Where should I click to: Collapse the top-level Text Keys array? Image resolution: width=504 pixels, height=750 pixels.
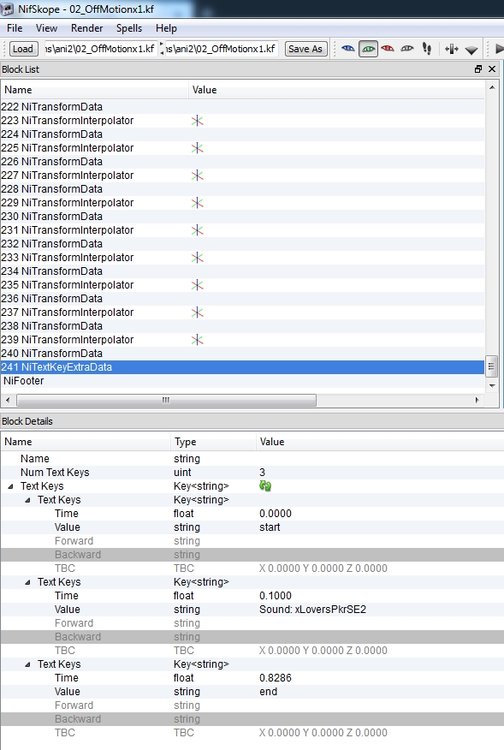11,486
